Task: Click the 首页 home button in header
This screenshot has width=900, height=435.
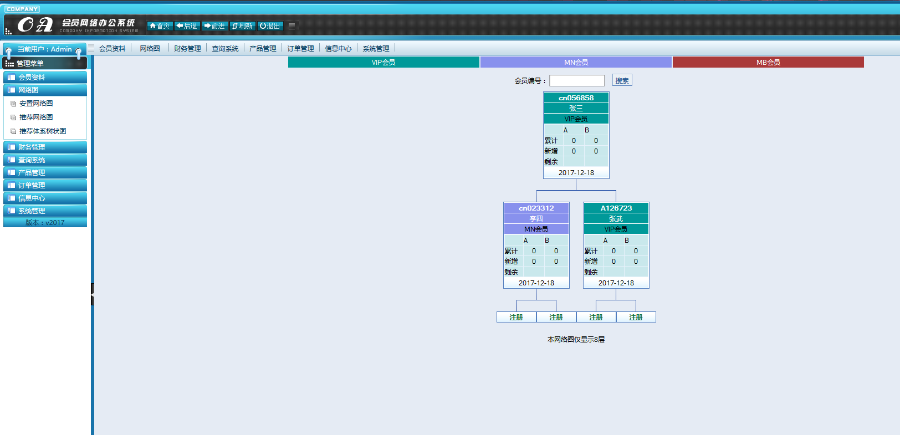Action: click(158, 26)
